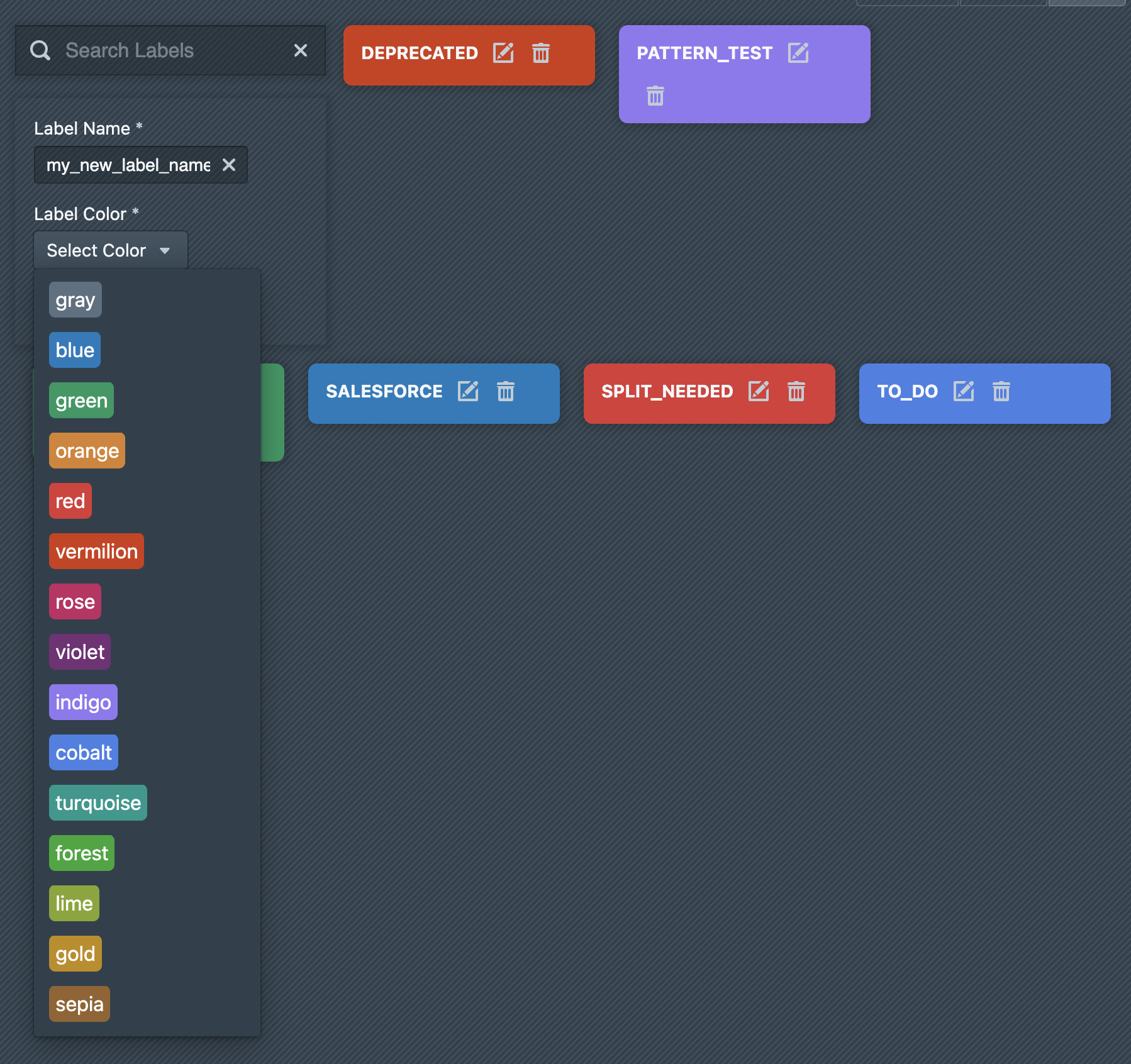The image size is (1131, 1064).
Task: Clear the Search Labels field
Action: click(x=301, y=50)
